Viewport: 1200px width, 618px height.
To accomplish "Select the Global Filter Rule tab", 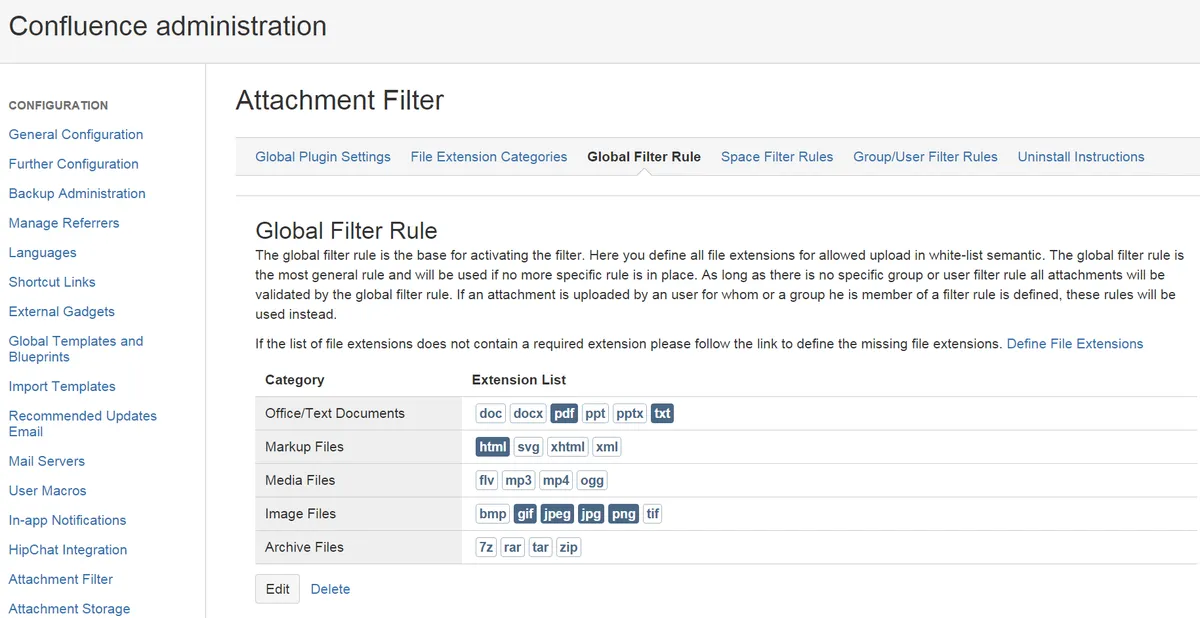I will [644, 157].
